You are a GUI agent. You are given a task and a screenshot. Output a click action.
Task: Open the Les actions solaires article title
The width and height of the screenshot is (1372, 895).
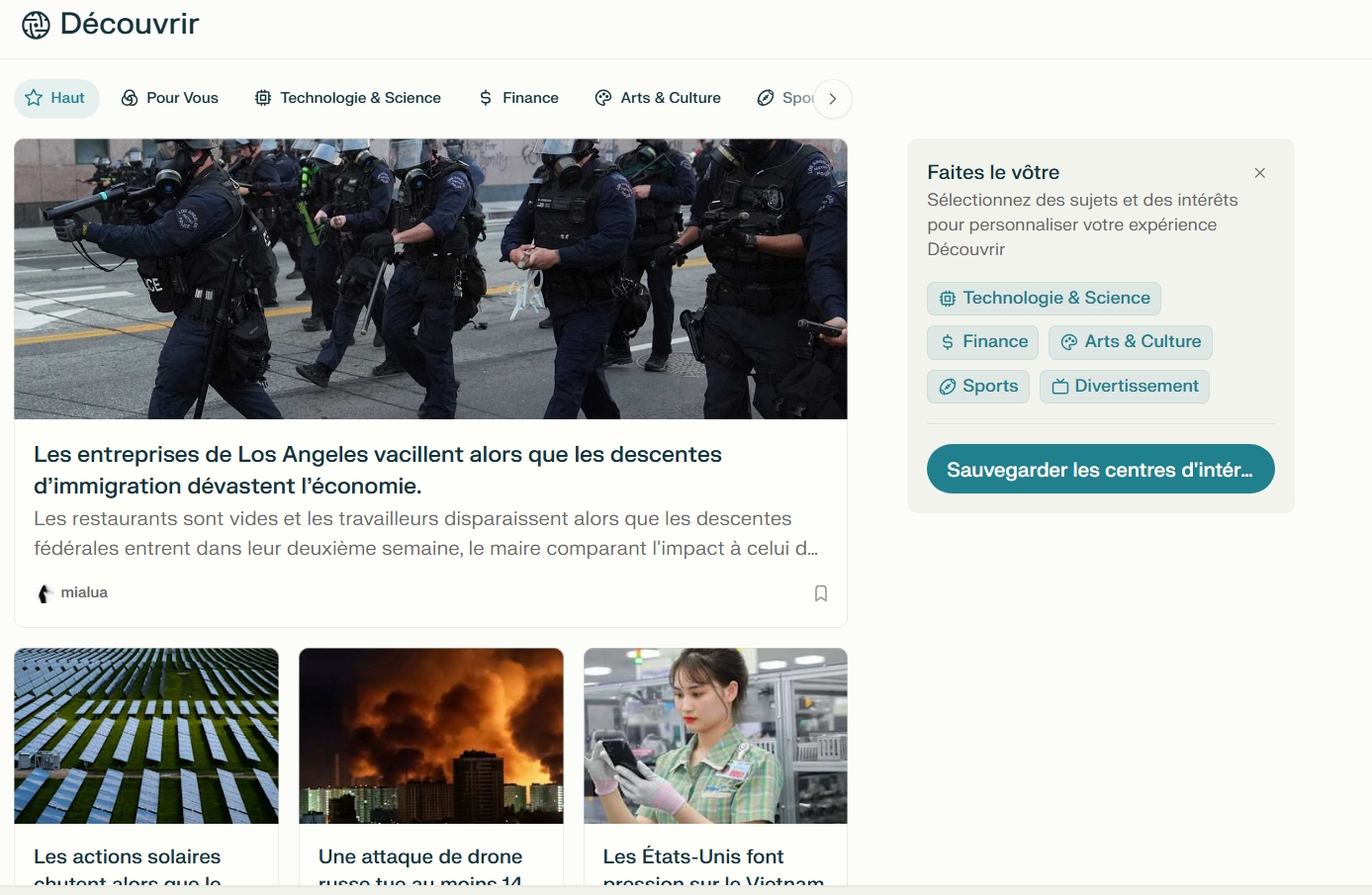coord(128,867)
